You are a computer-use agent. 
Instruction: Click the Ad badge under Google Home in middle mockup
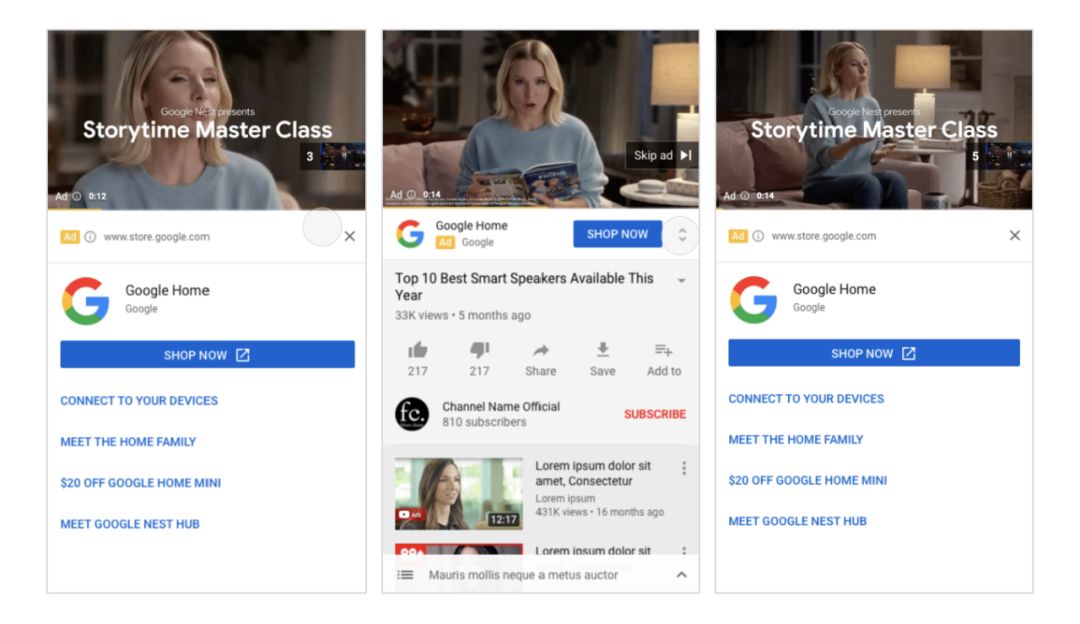[445, 242]
